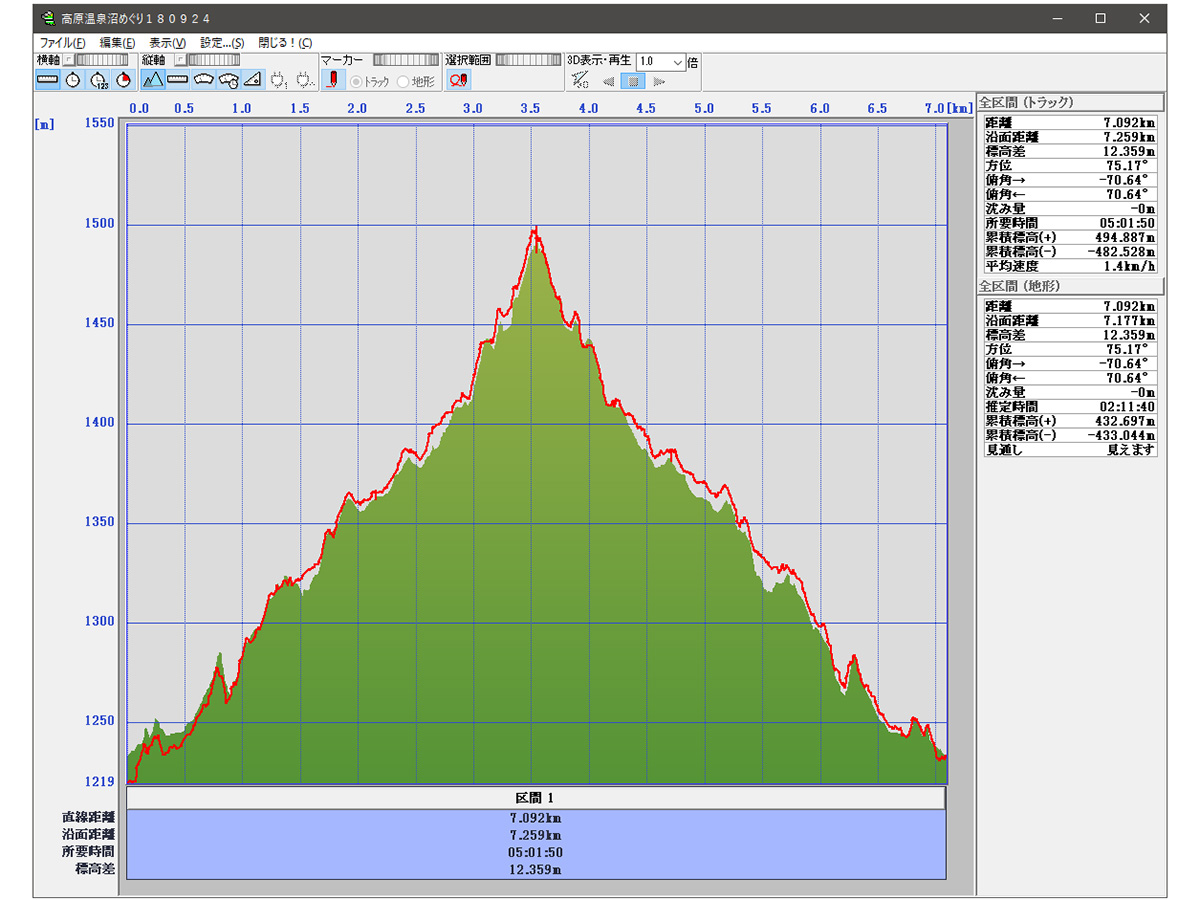Click the 区間 1 header button

click(535, 798)
